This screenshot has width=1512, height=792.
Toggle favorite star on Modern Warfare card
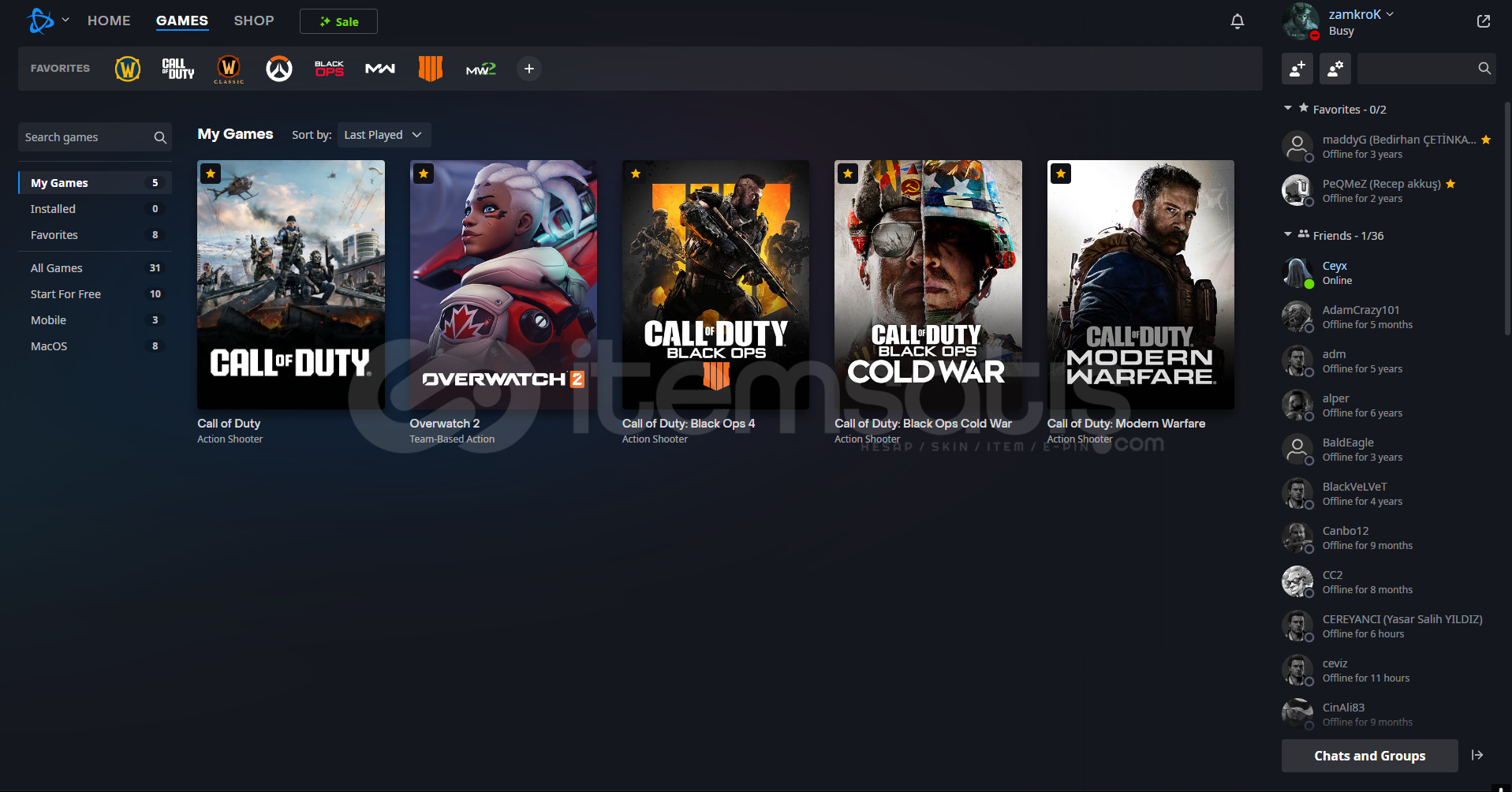tap(1061, 174)
